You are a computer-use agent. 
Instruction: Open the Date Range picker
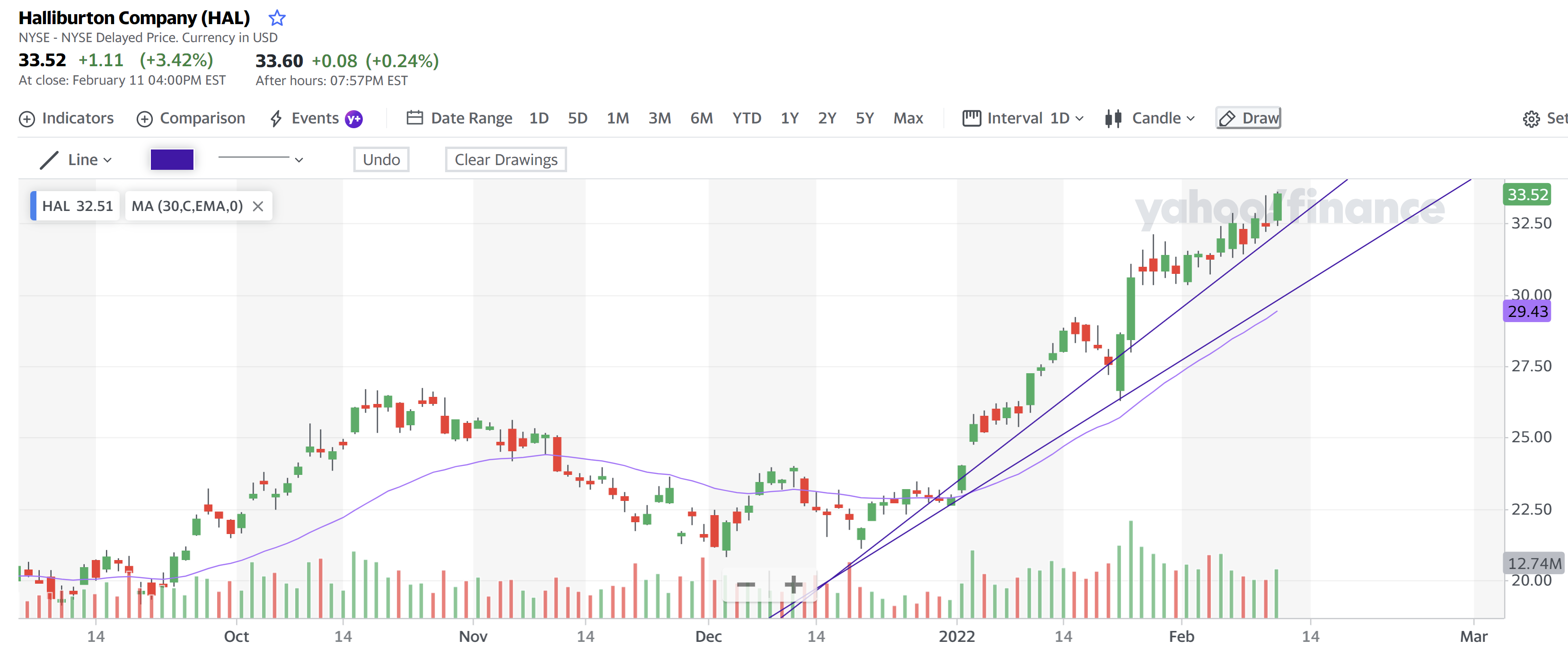point(460,118)
